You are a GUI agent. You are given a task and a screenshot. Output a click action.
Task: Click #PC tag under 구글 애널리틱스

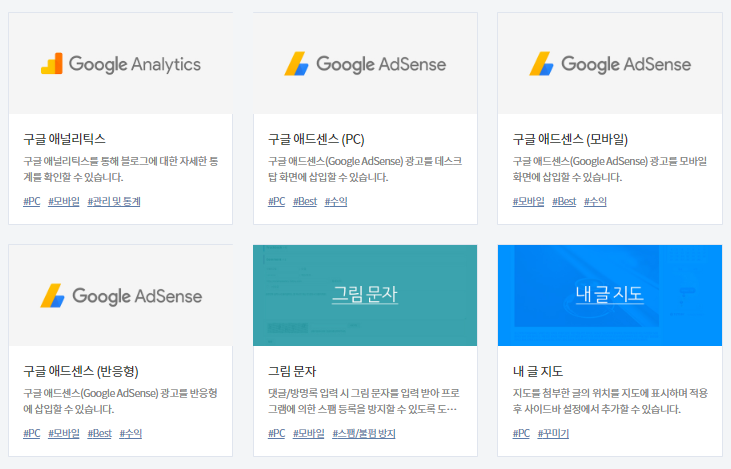pos(32,201)
